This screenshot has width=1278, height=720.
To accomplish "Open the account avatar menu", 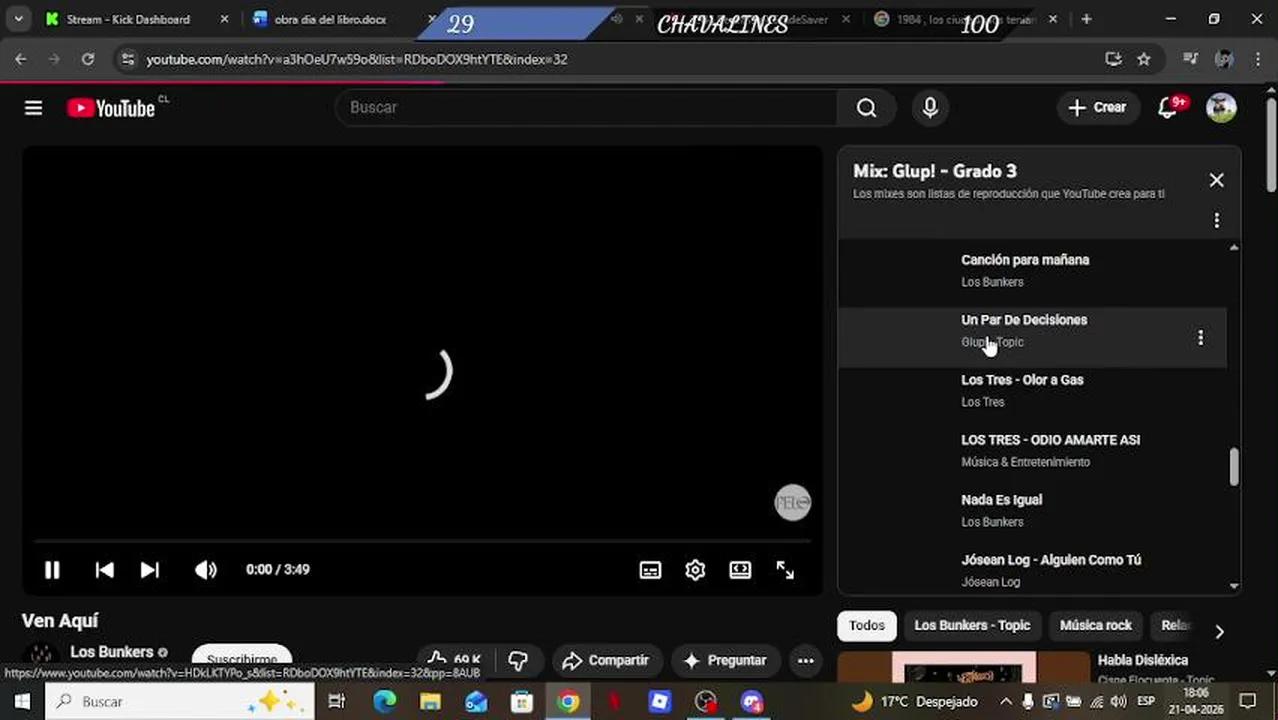I will [x=1221, y=108].
